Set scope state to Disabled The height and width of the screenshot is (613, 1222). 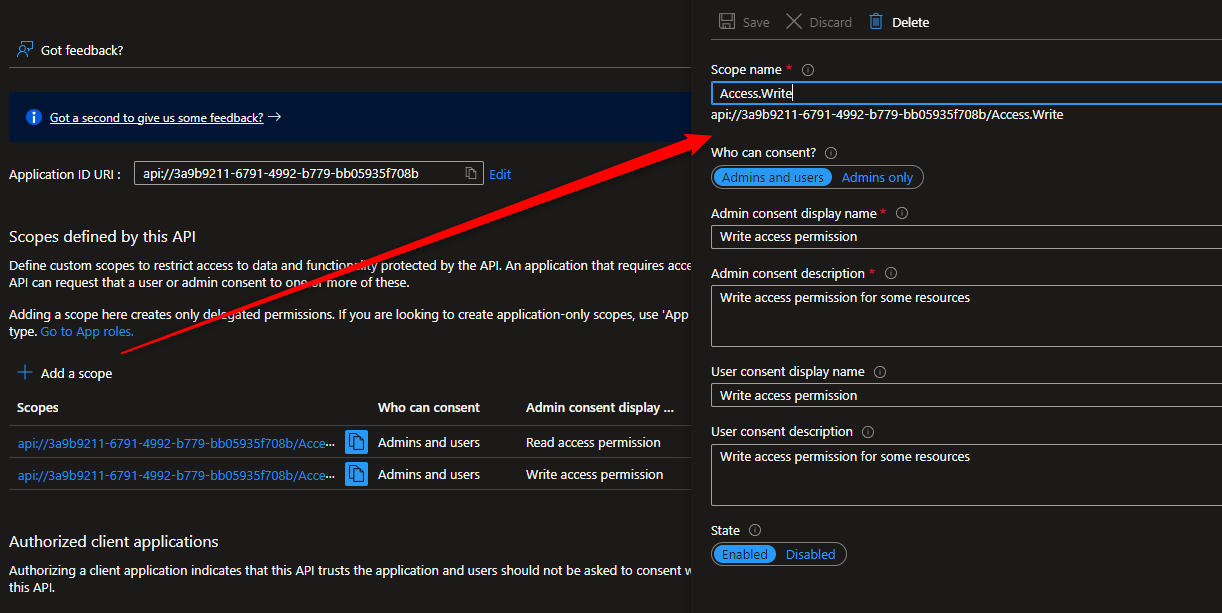tap(810, 554)
